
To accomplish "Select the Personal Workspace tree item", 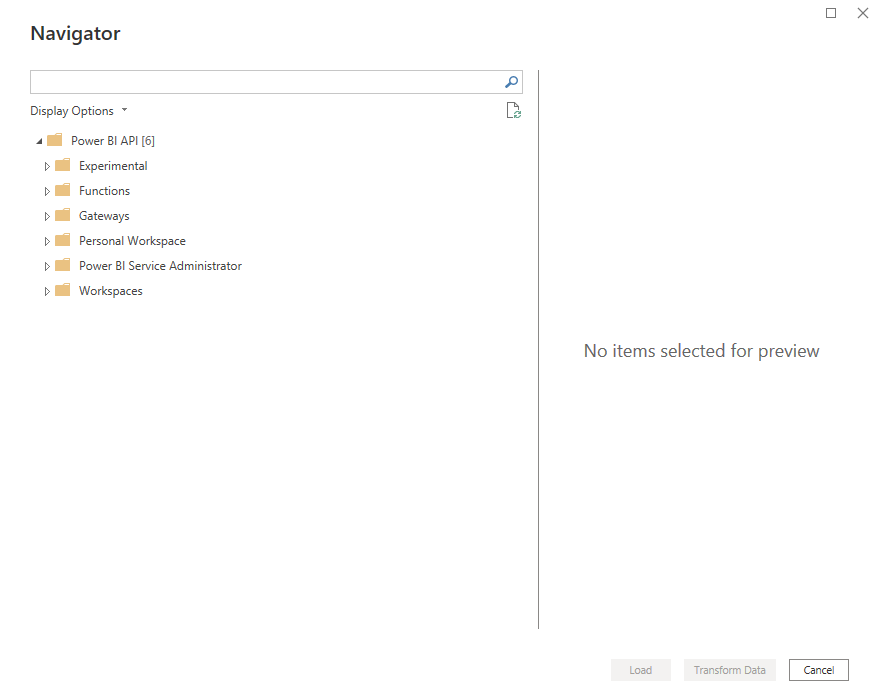I will [131, 240].
